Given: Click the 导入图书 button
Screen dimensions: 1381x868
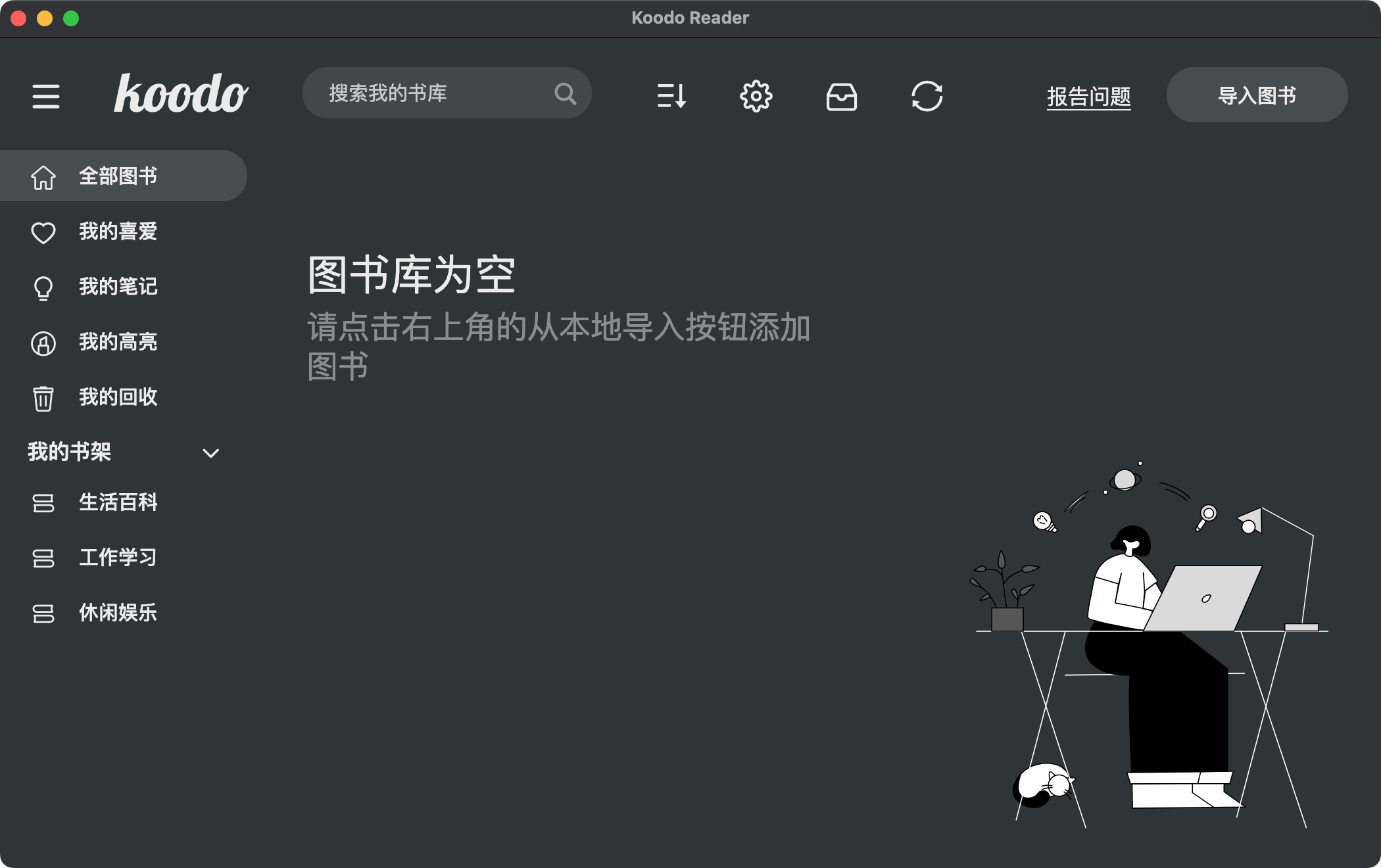Looking at the screenshot, I should [x=1257, y=95].
